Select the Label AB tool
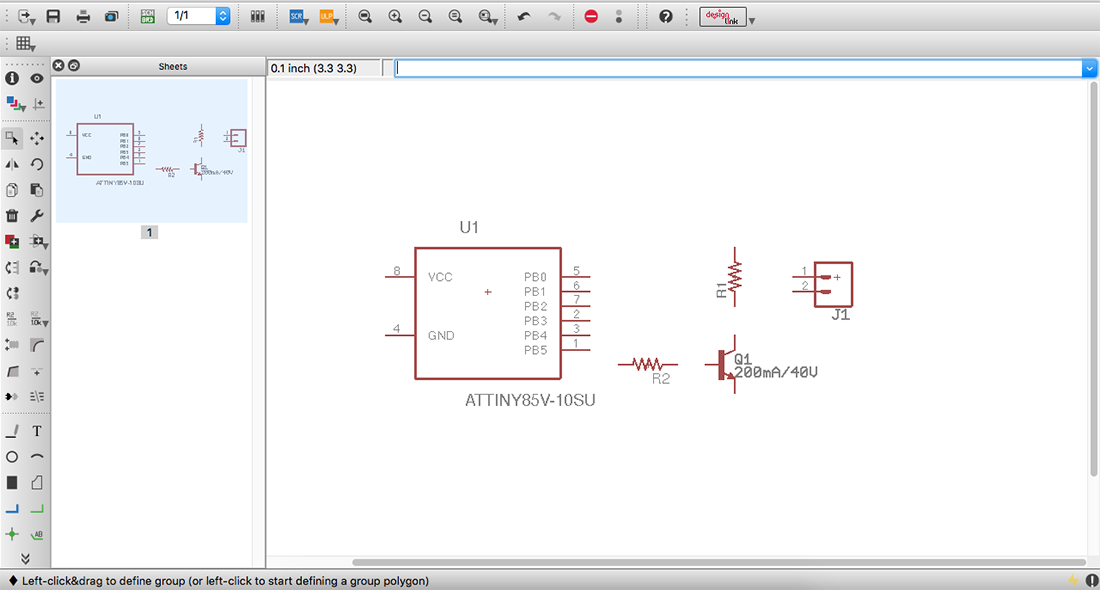The image size is (1100, 590). point(37,535)
